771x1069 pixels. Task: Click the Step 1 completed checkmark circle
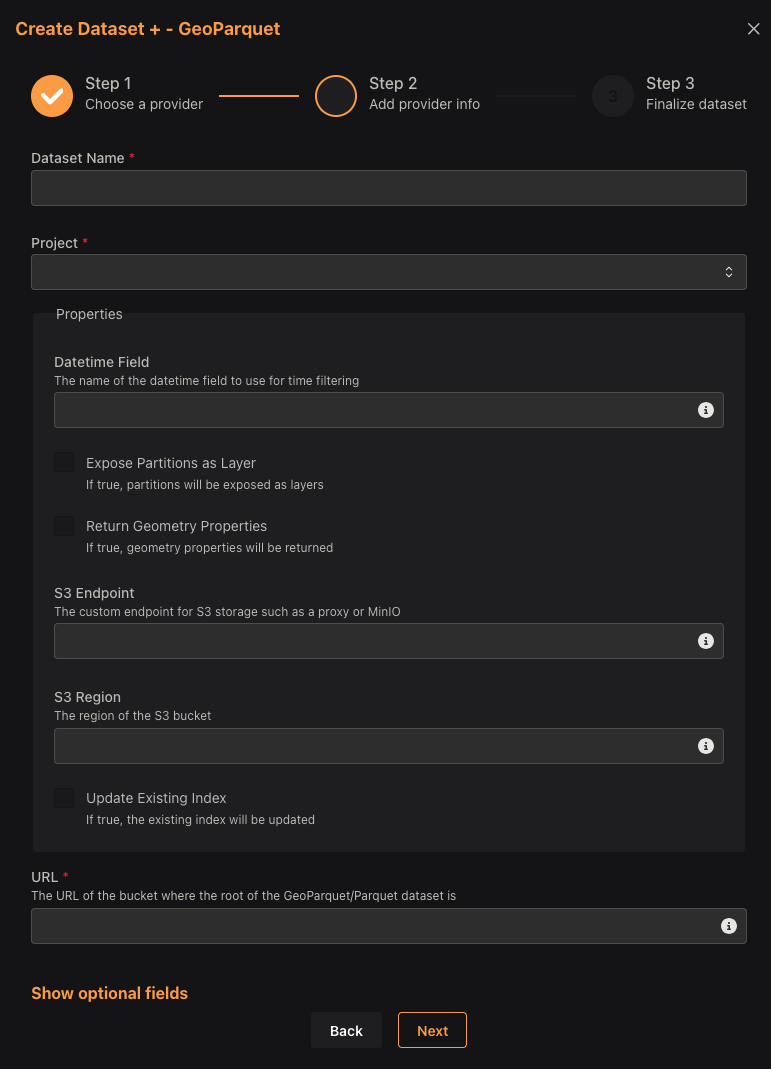coord(52,96)
